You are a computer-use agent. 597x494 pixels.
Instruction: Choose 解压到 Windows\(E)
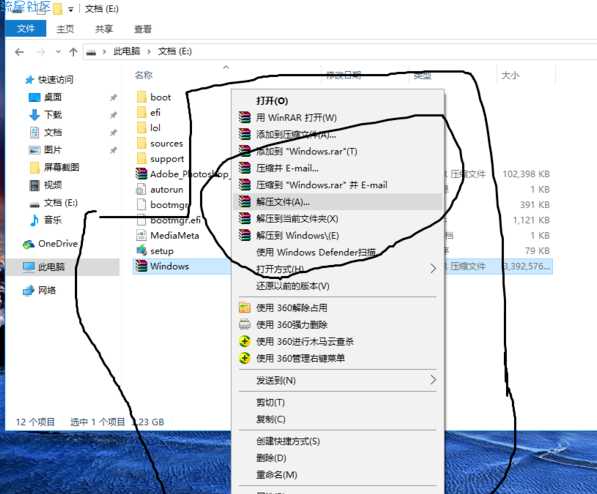coord(337,235)
